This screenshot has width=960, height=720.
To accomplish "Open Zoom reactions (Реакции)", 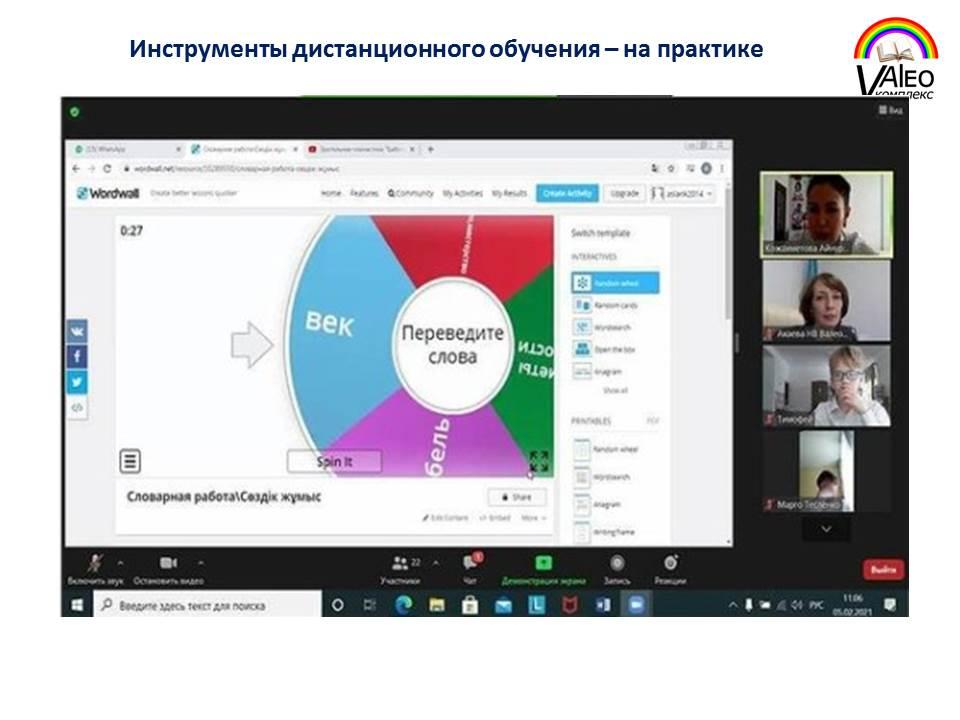I will click(x=670, y=569).
